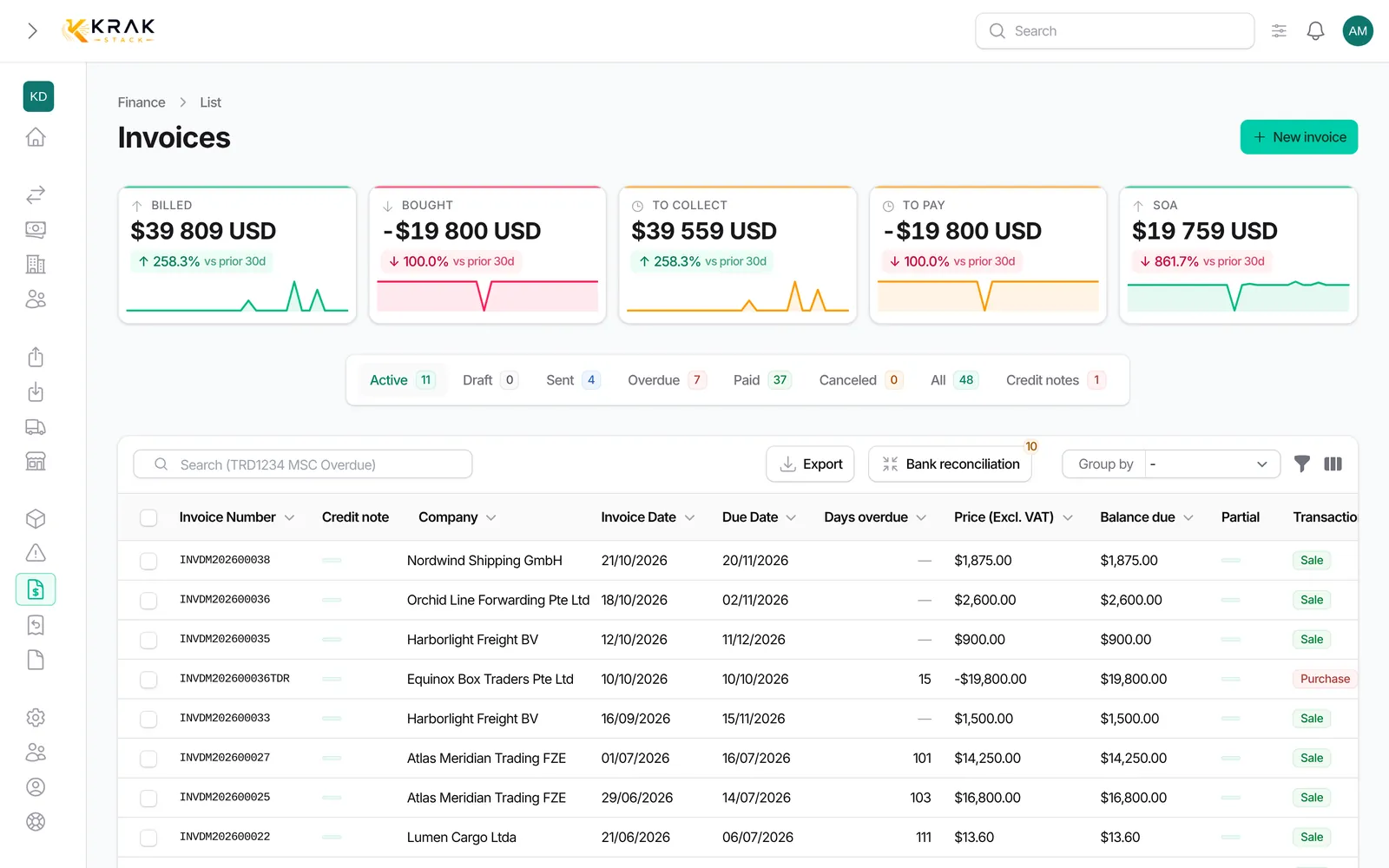
Task: Open the building sidebar icon
Action: (x=36, y=264)
